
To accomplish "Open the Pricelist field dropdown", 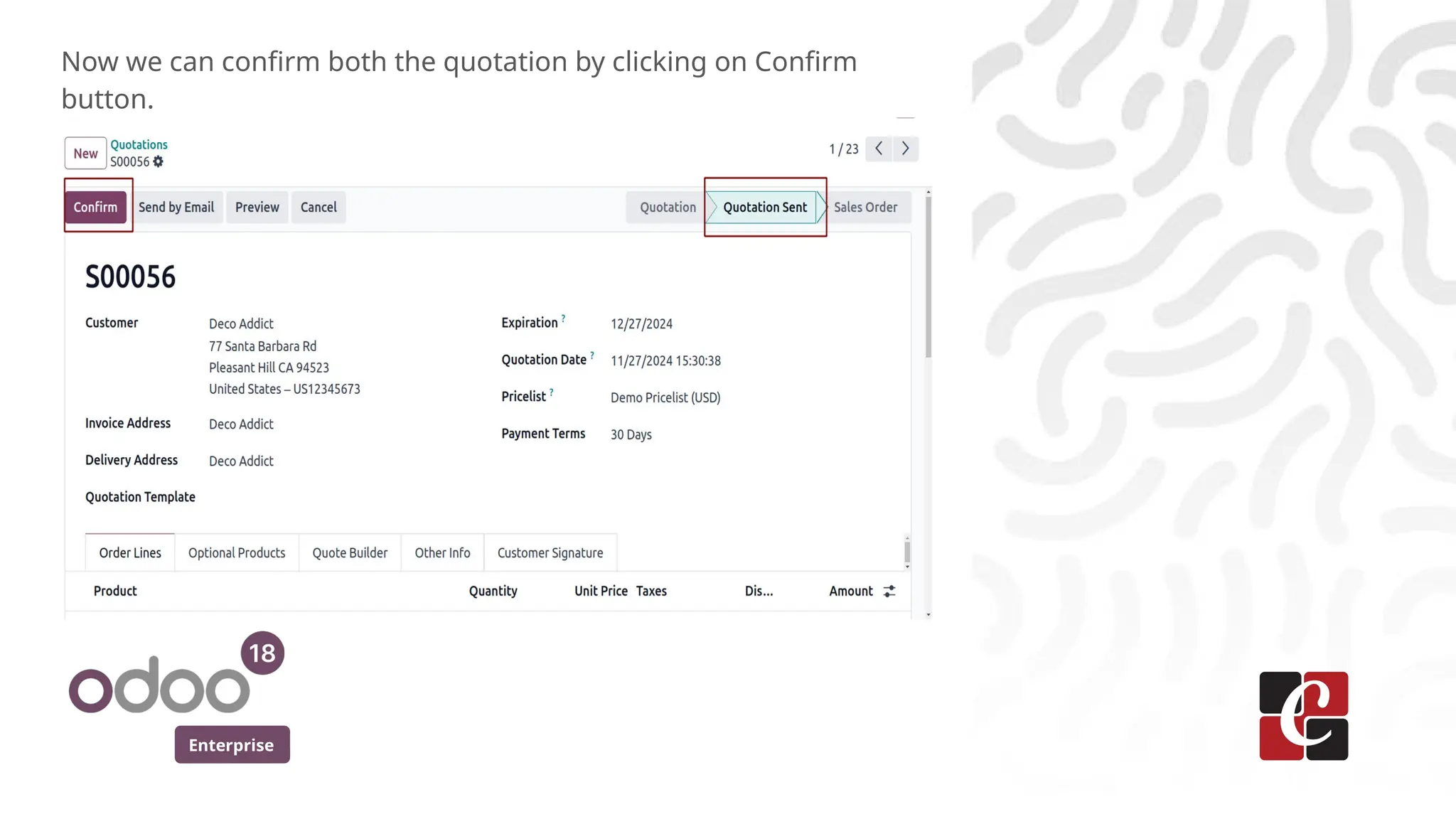I will click(x=665, y=397).
